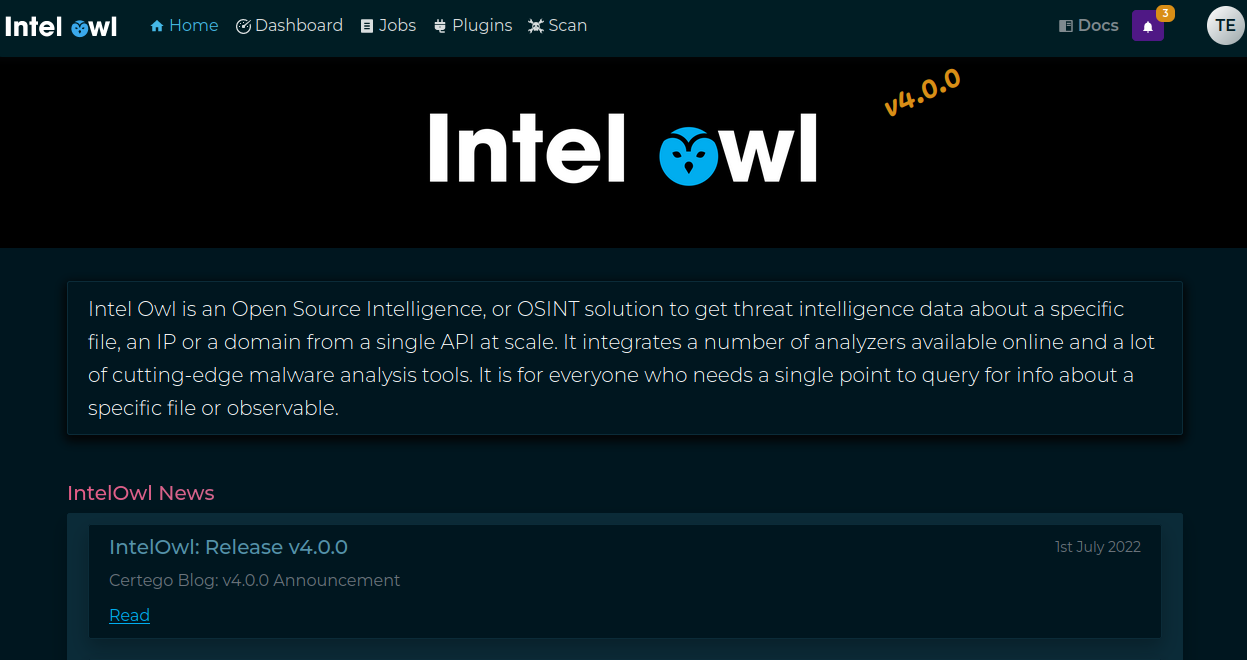Click the house icon beside Home
The image size is (1247, 660).
[x=157, y=26]
